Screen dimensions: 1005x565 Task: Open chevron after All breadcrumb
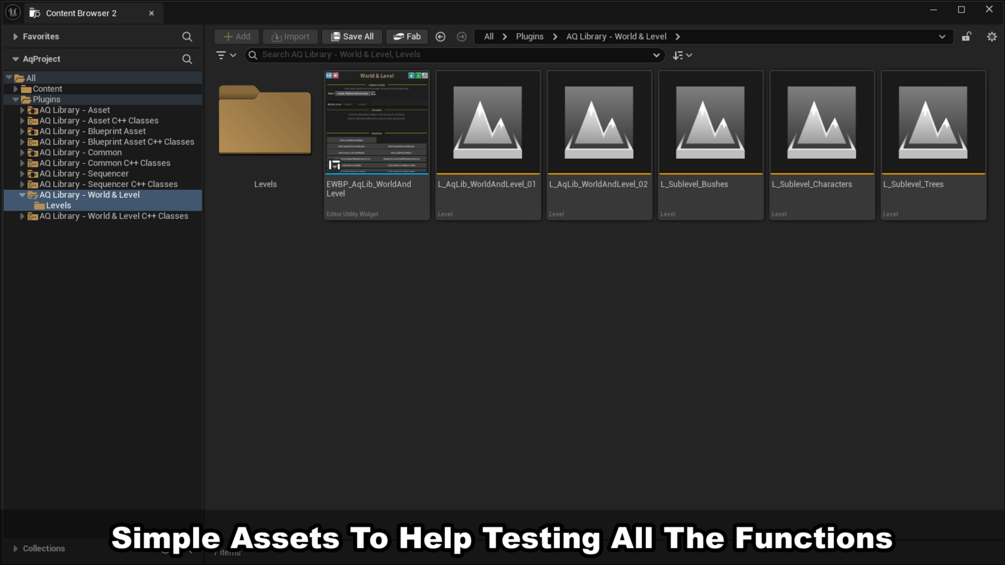(505, 37)
